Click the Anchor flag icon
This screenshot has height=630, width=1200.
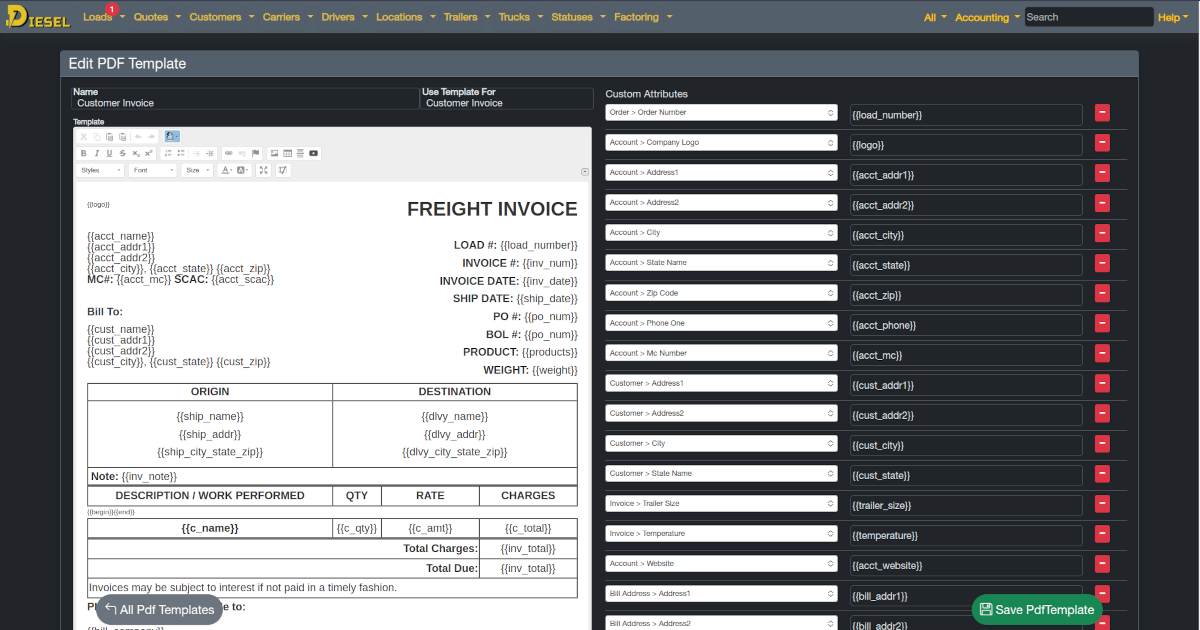pyautogui.click(x=255, y=153)
